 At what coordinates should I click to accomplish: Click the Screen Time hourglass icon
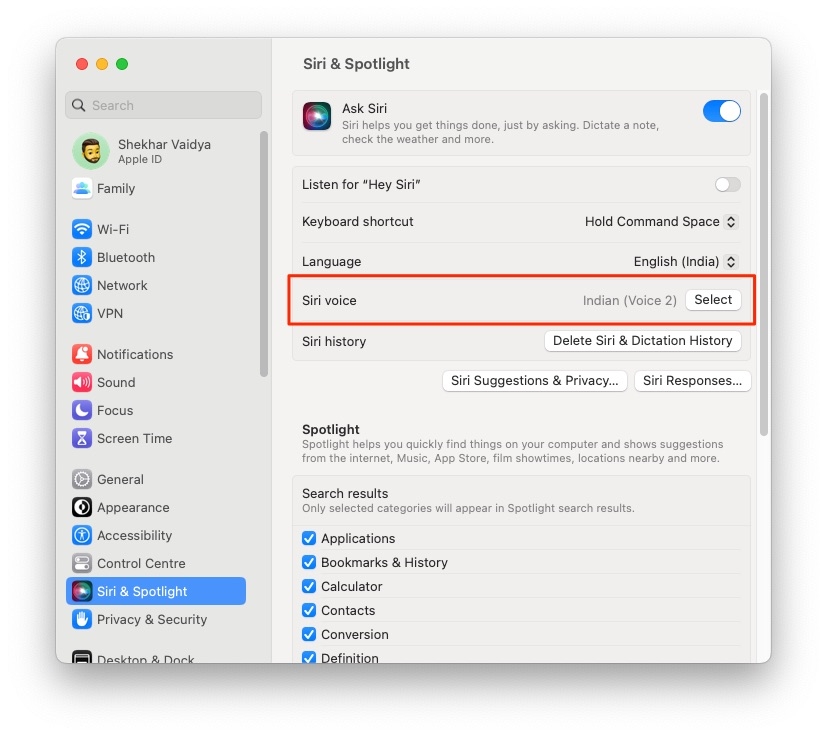click(x=82, y=438)
